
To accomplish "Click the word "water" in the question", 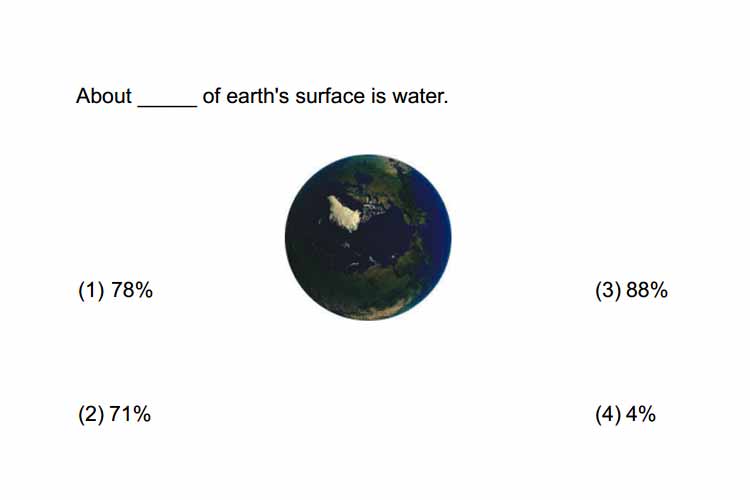I will tap(419, 96).
